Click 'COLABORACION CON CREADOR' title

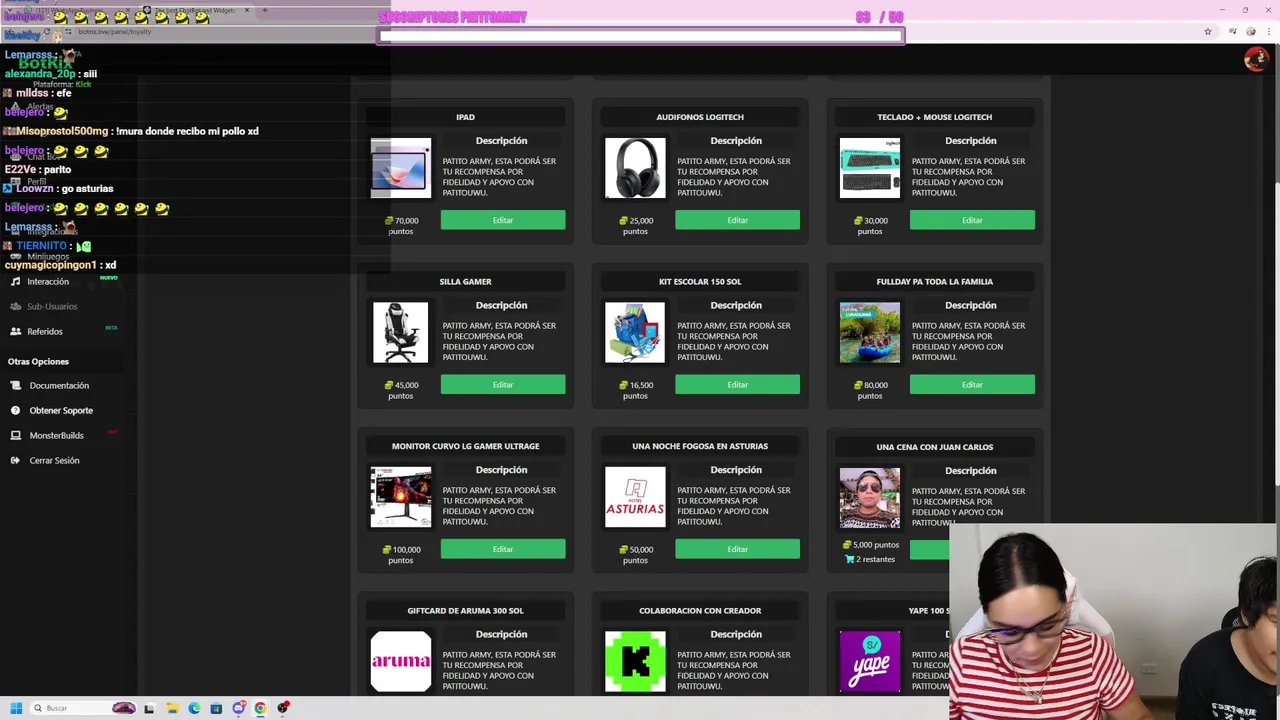click(700, 611)
